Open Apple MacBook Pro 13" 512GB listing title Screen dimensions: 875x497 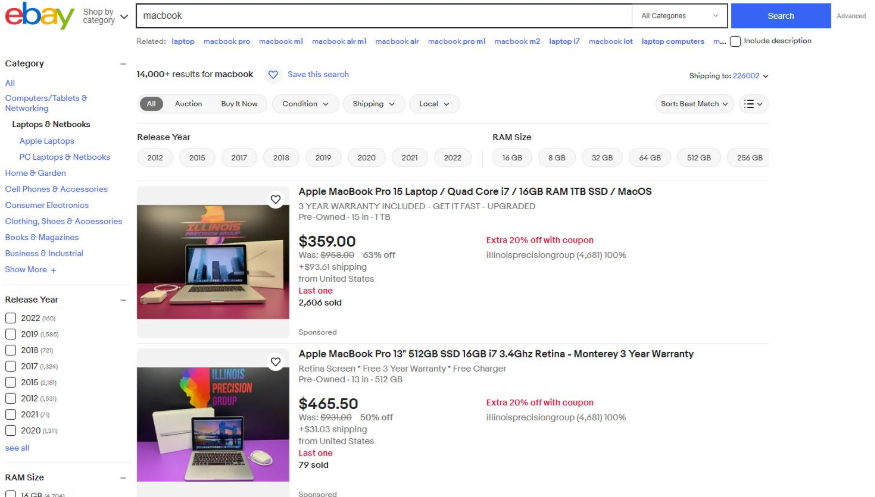point(496,354)
